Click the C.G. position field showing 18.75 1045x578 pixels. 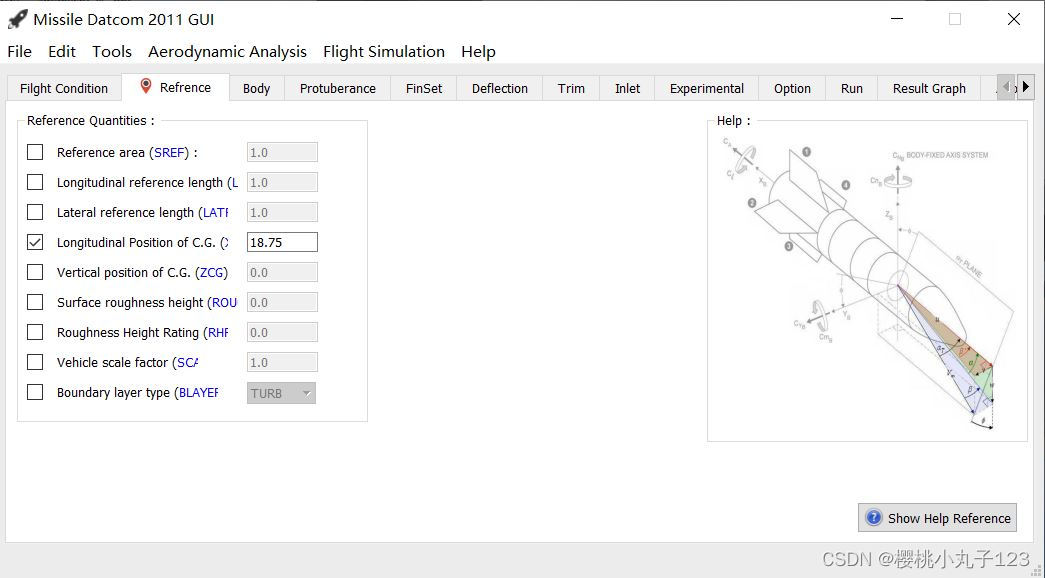[282, 242]
